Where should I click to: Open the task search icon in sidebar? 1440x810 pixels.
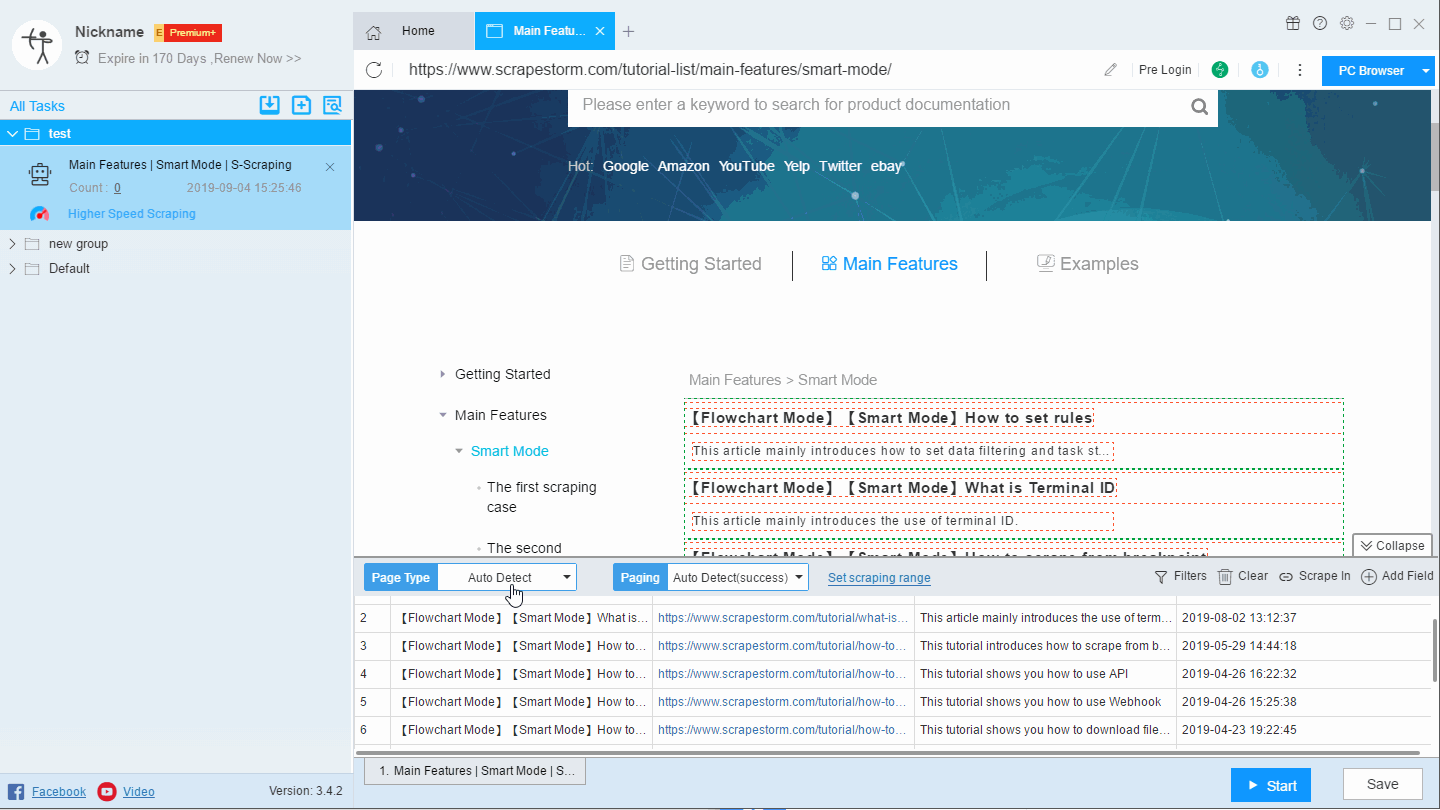click(332, 105)
